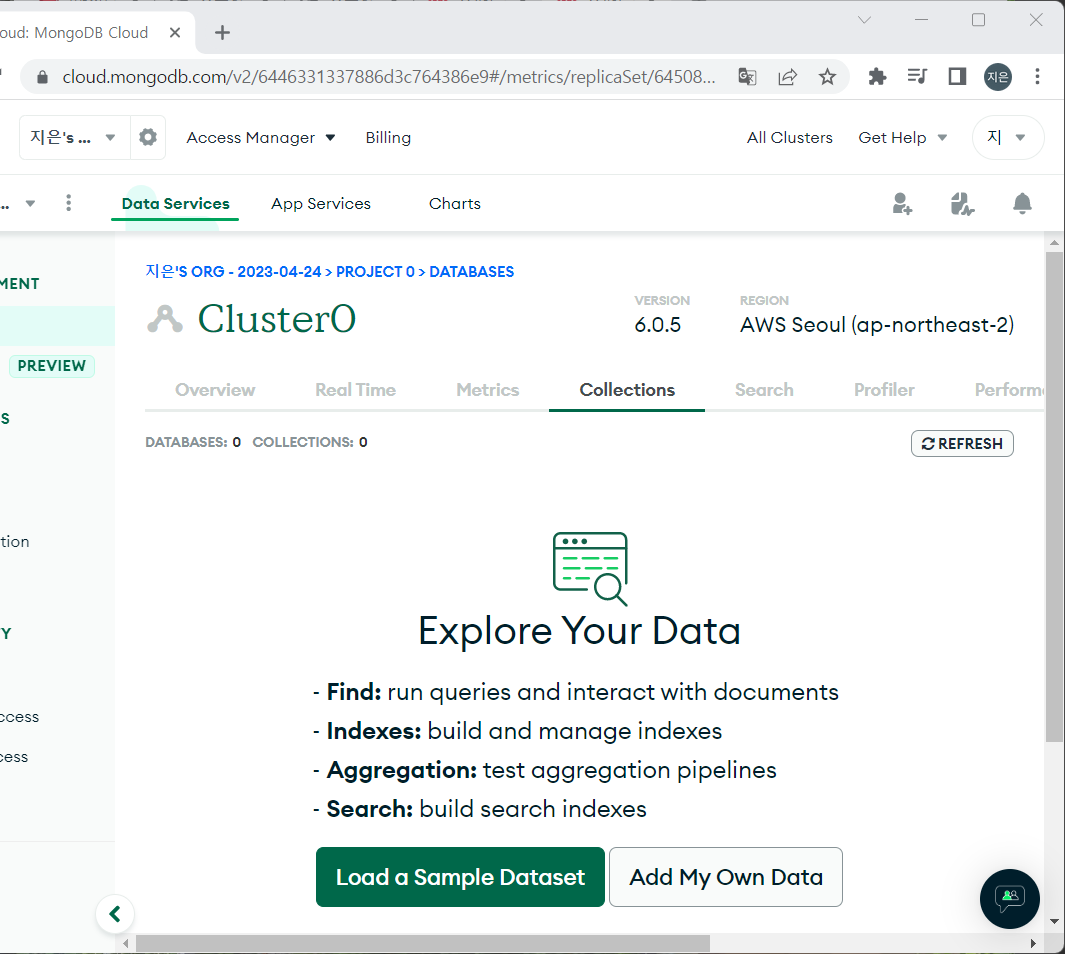Click the vertical page scrollbar
This screenshot has height=954, width=1065.
pyautogui.click(x=1053, y=496)
